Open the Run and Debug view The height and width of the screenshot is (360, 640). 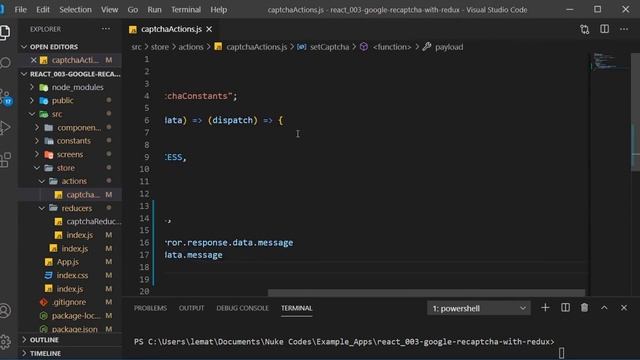pyautogui.click(x=5, y=128)
